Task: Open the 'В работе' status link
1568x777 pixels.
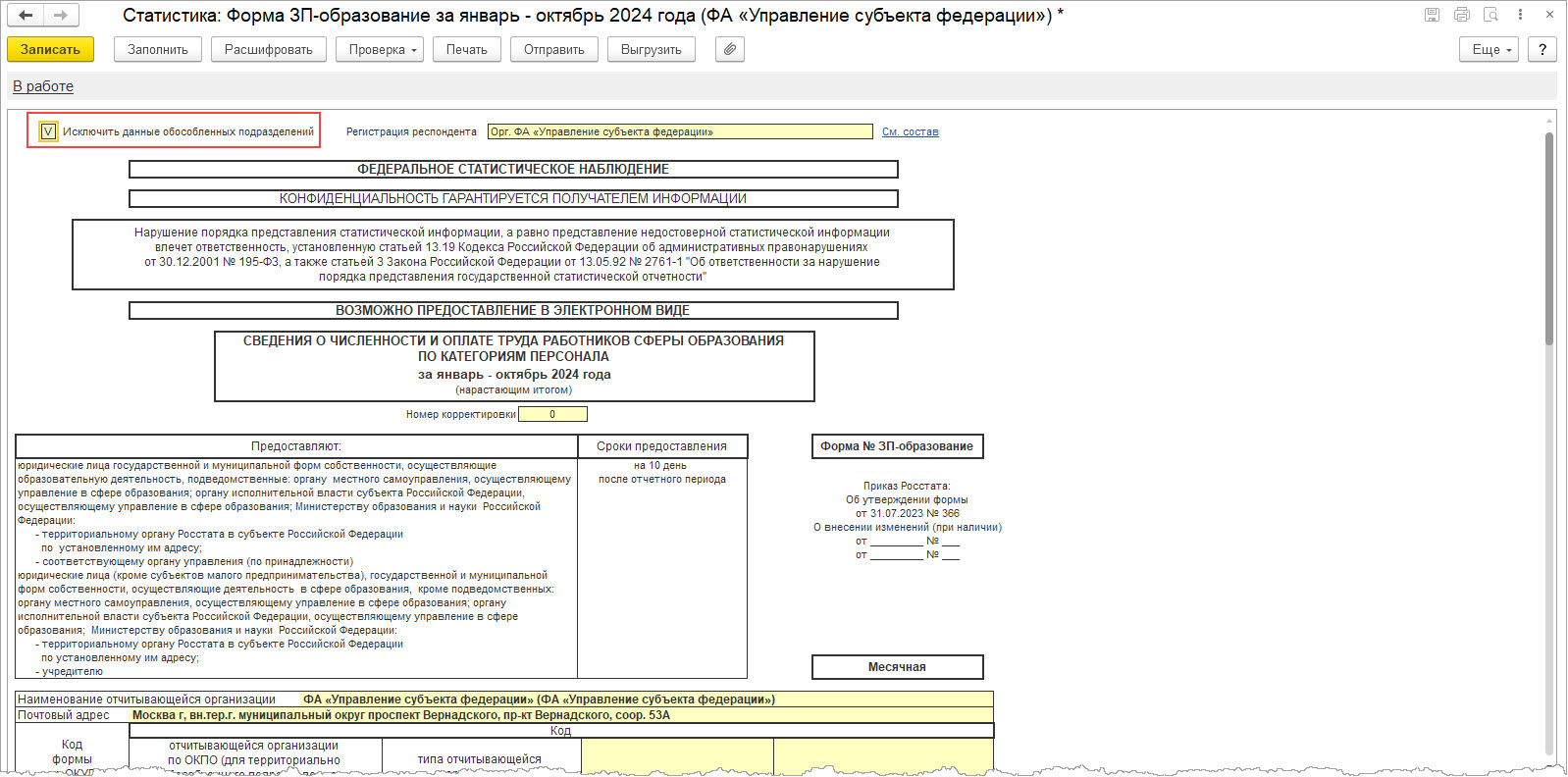Action: click(x=43, y=86)
